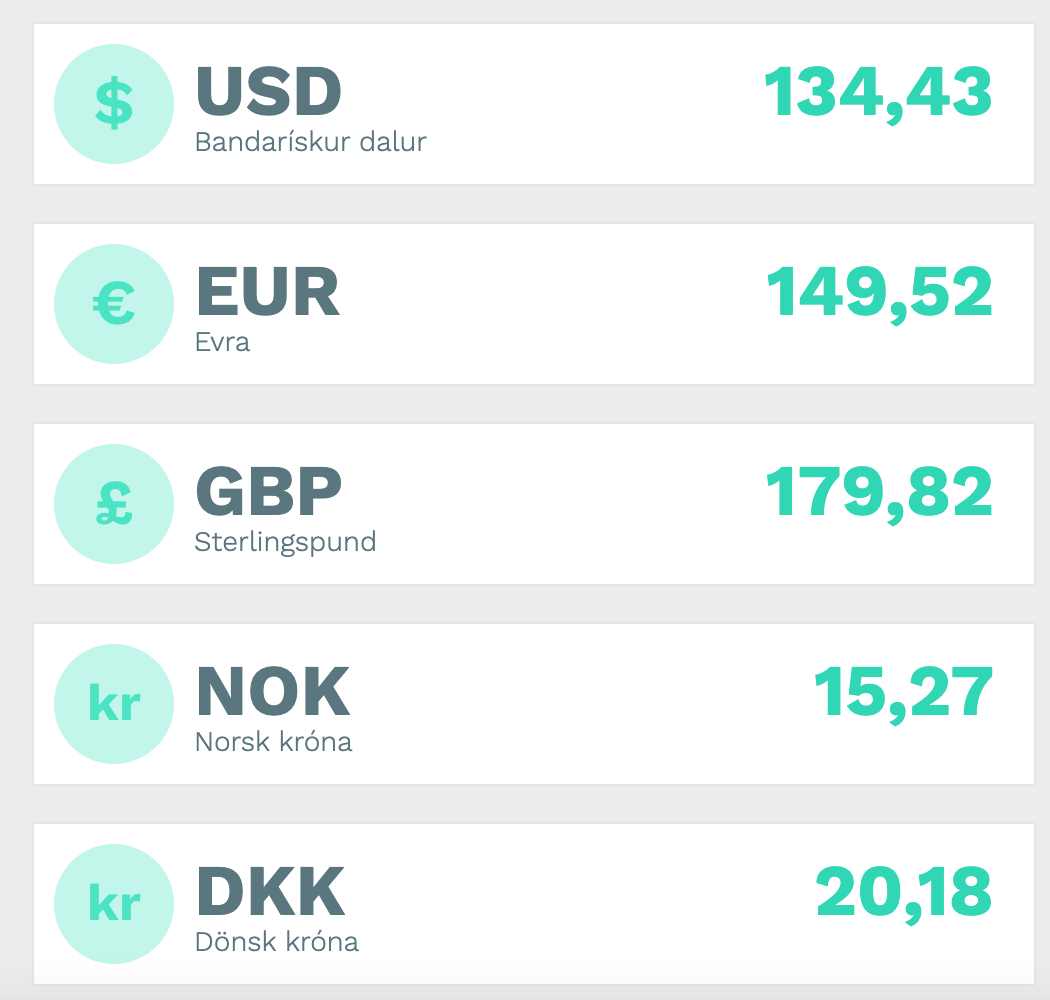Select the NOK currency code label

coord(273,691)
